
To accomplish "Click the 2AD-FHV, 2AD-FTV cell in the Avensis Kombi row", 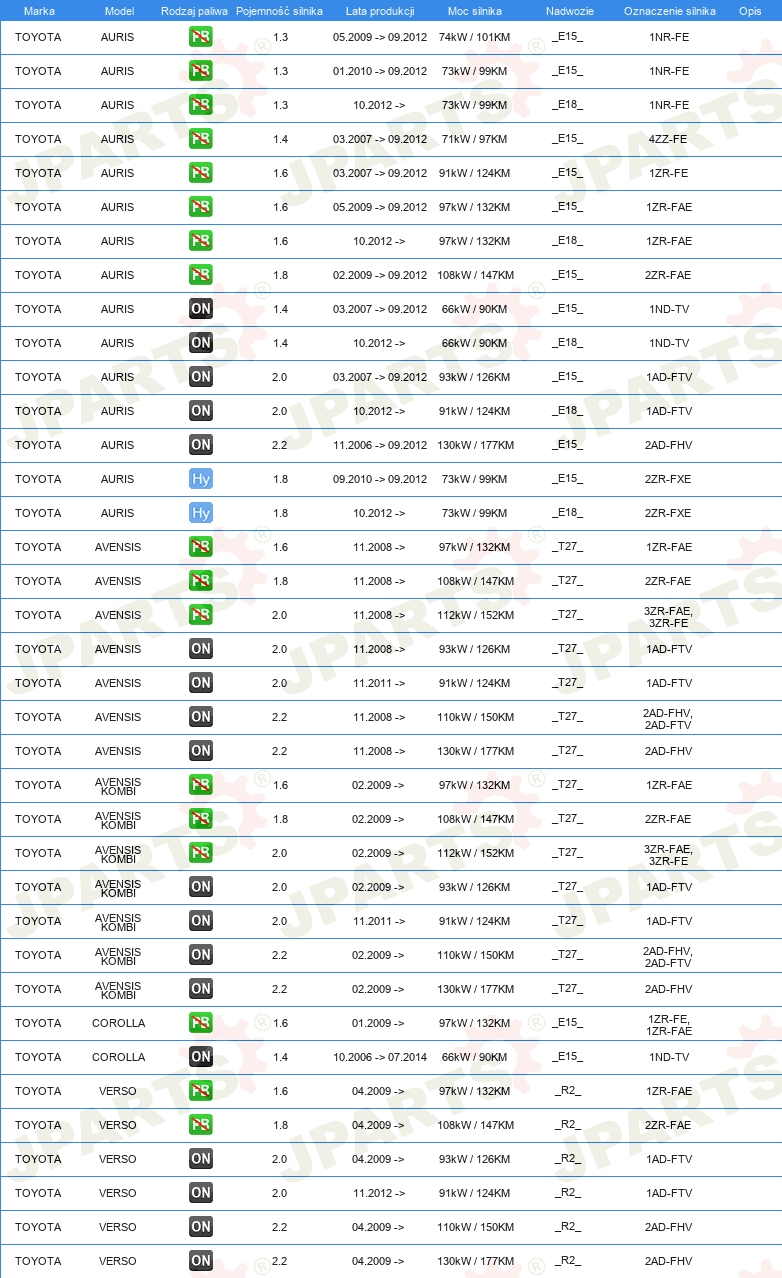I will [668, 956].
